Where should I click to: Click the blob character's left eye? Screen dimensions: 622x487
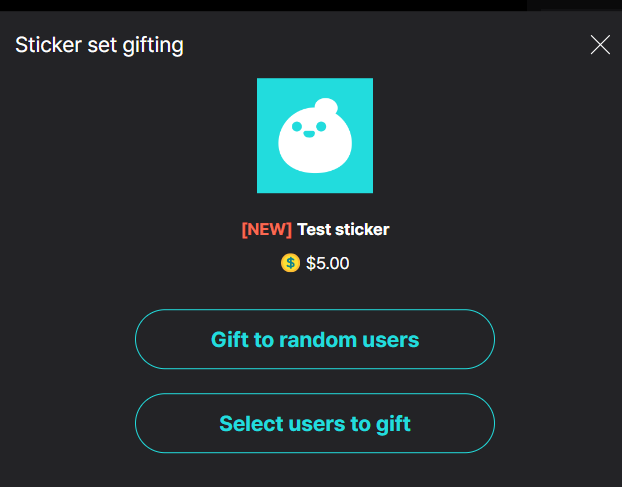[297, 127]
